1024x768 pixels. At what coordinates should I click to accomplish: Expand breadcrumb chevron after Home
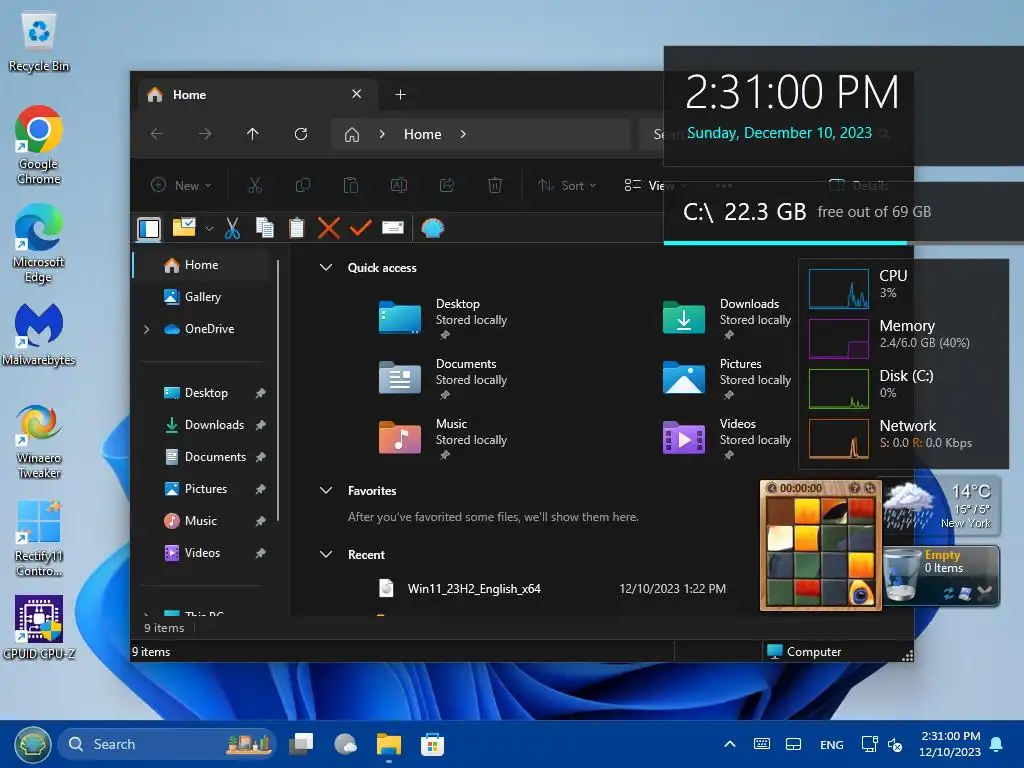coord(463,135)
